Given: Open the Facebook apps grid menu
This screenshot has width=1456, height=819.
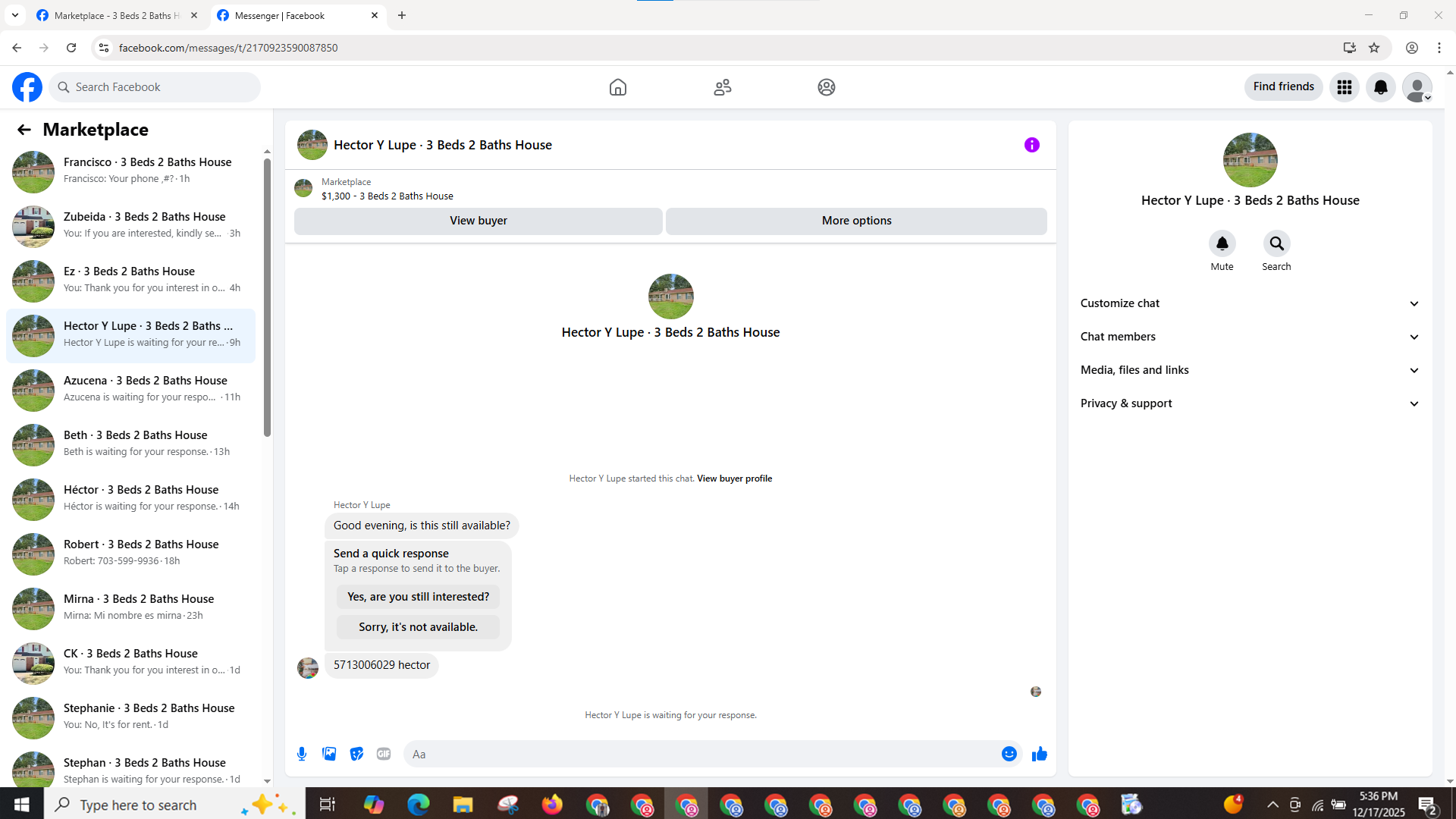Looking at the screenshot, I should point(1344,87).
